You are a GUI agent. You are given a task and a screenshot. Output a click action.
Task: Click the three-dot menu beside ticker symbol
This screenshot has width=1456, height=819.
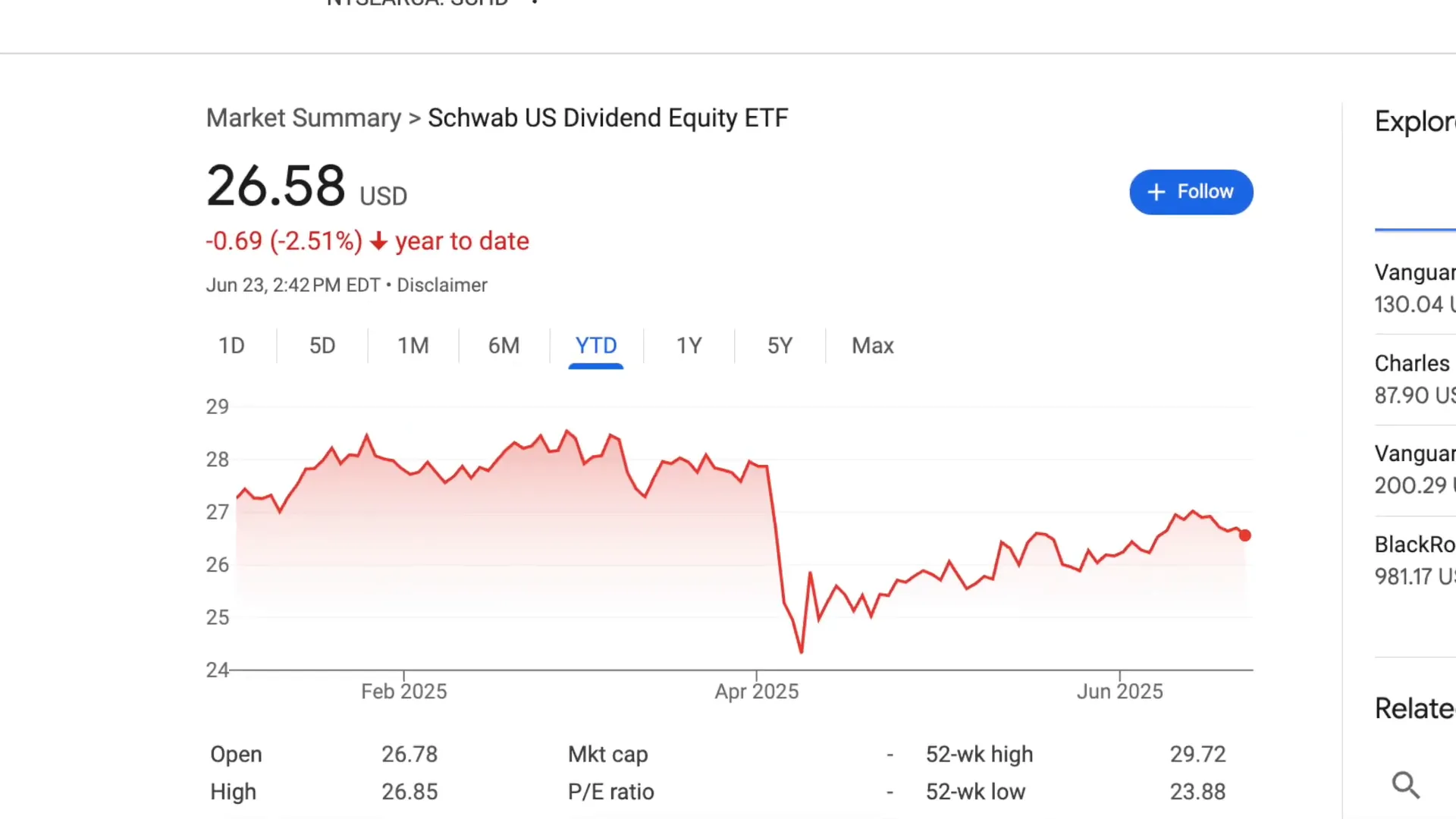(535, 2)
